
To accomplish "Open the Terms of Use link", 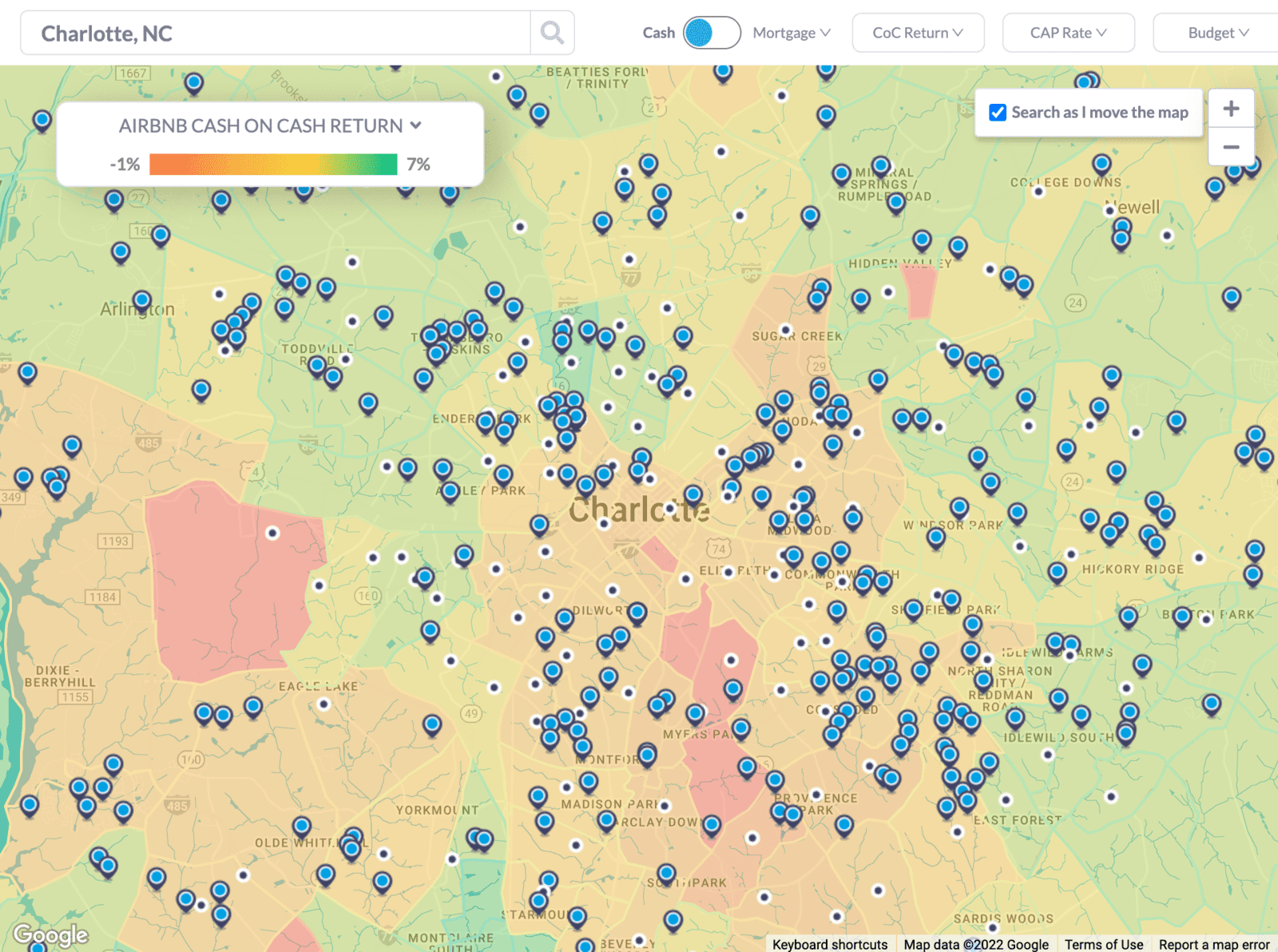I will [1103, 944].
